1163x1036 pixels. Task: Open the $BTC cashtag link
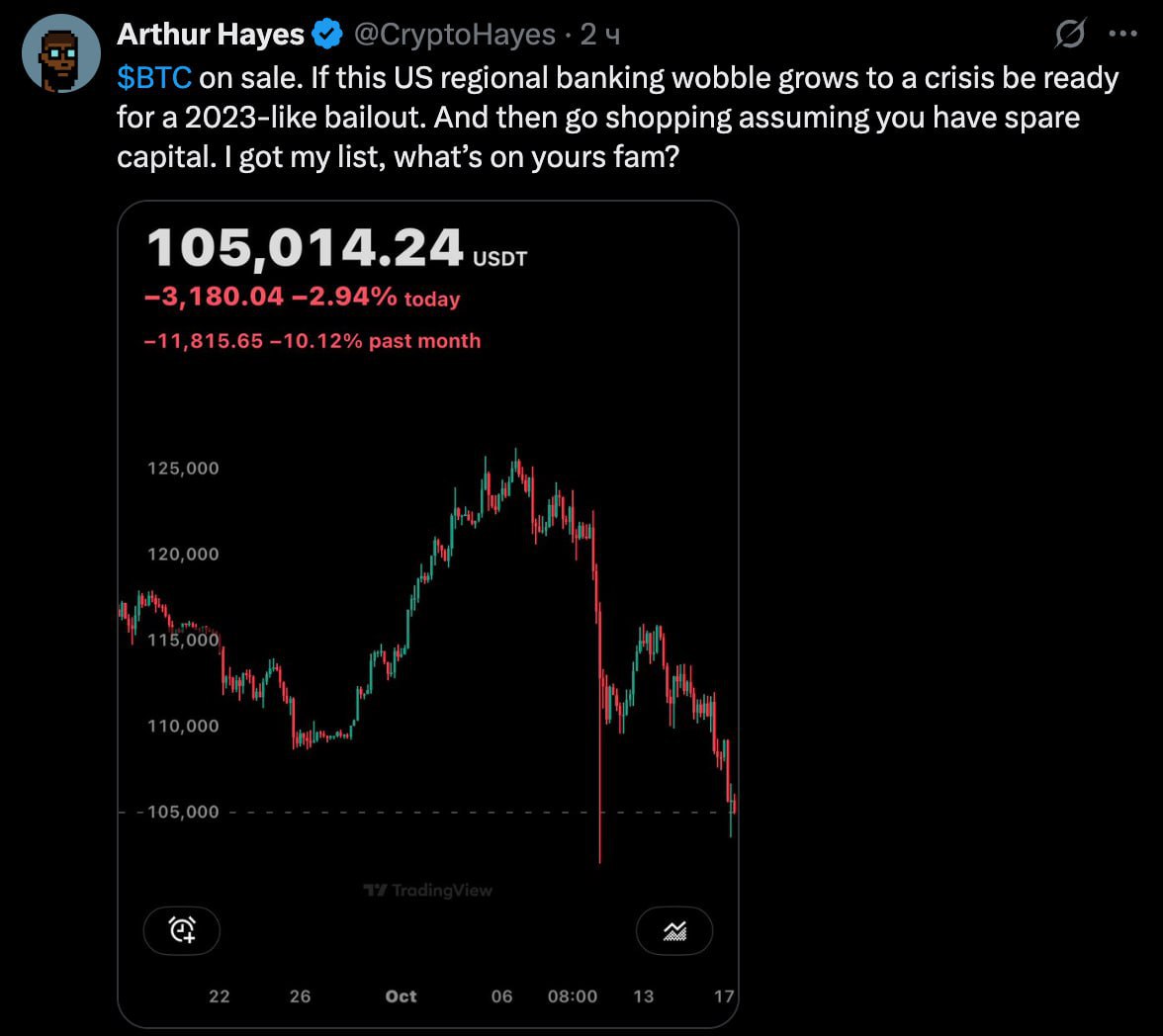tap(153, 78)
